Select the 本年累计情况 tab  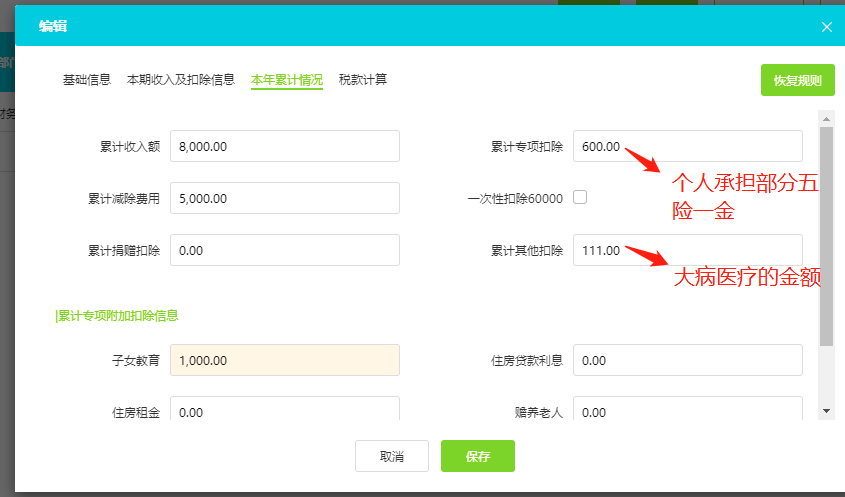(287, 80)
